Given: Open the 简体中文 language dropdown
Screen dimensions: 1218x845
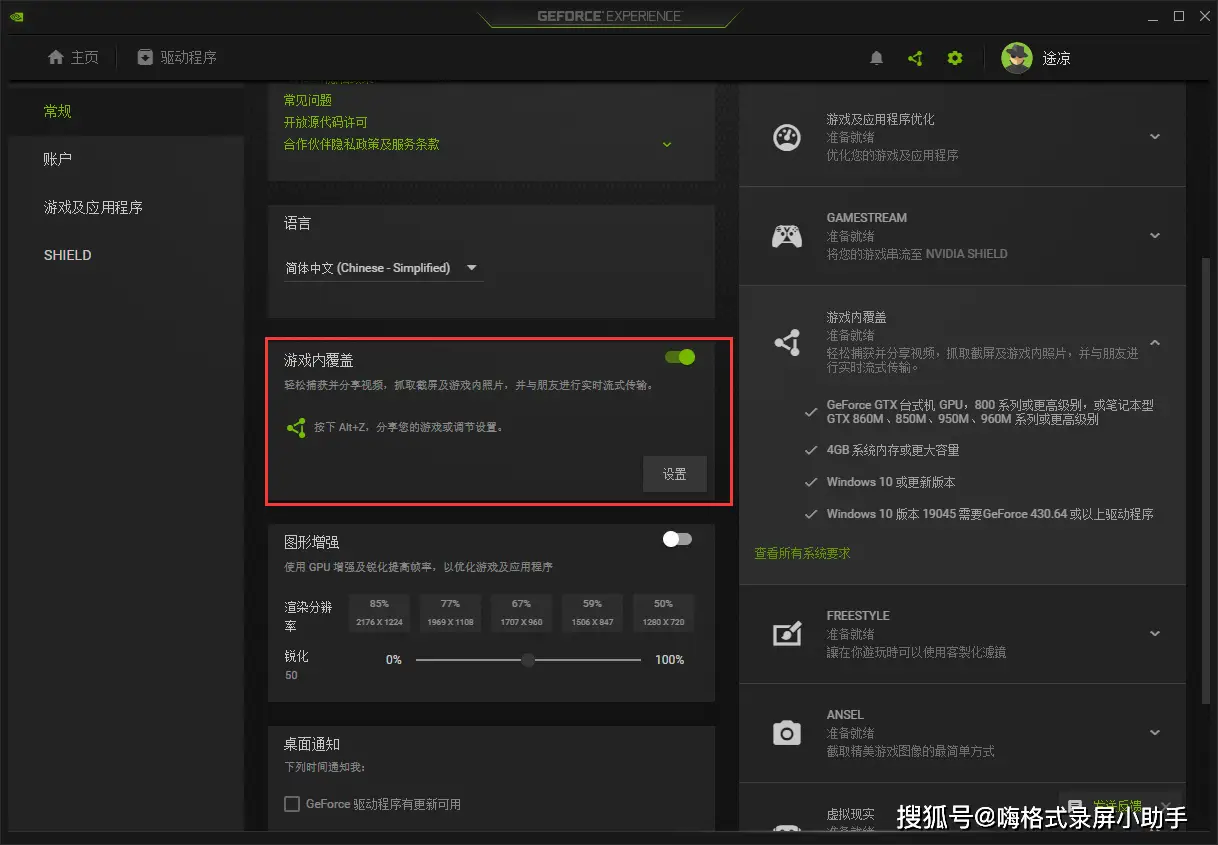Looking at the screenshot, I should (x=383, y=268).
